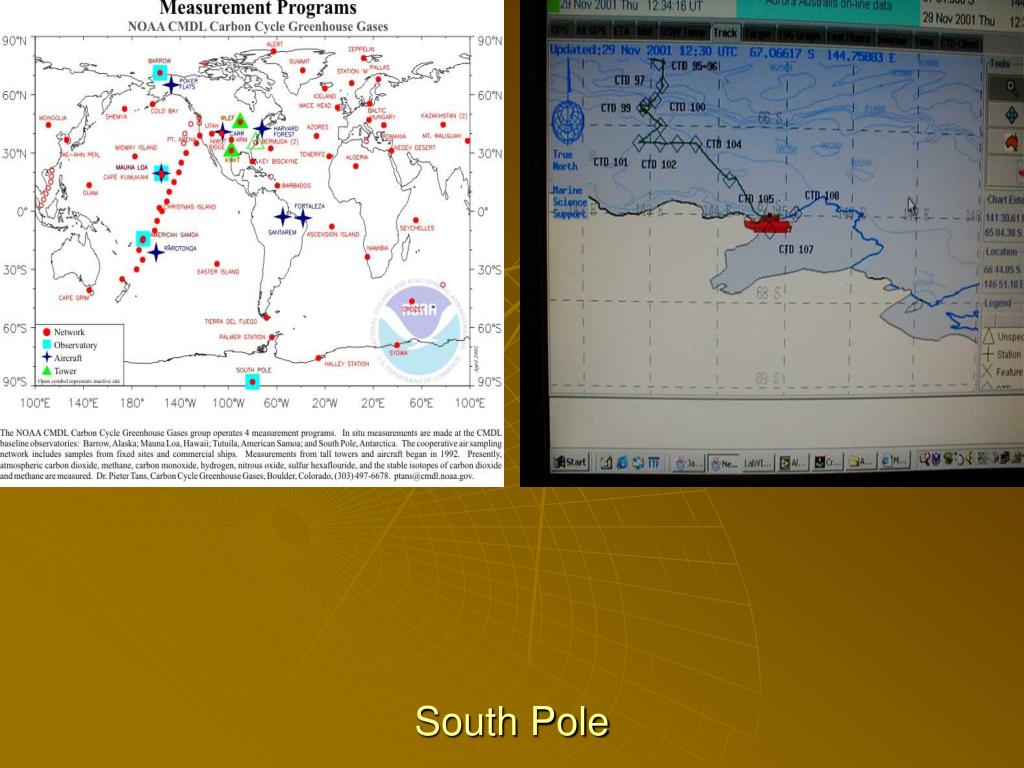The height and width of the screenshot is (768, 1024).
Task: Click the 'CTD 101' station label
Action: (611, 162)
